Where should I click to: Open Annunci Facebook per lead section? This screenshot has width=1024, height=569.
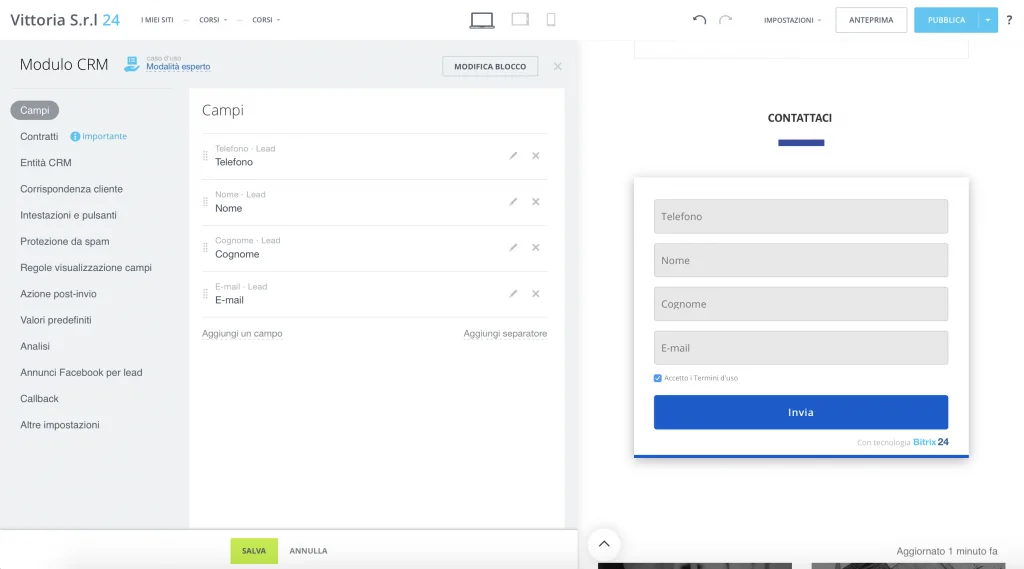click(81, 372)
